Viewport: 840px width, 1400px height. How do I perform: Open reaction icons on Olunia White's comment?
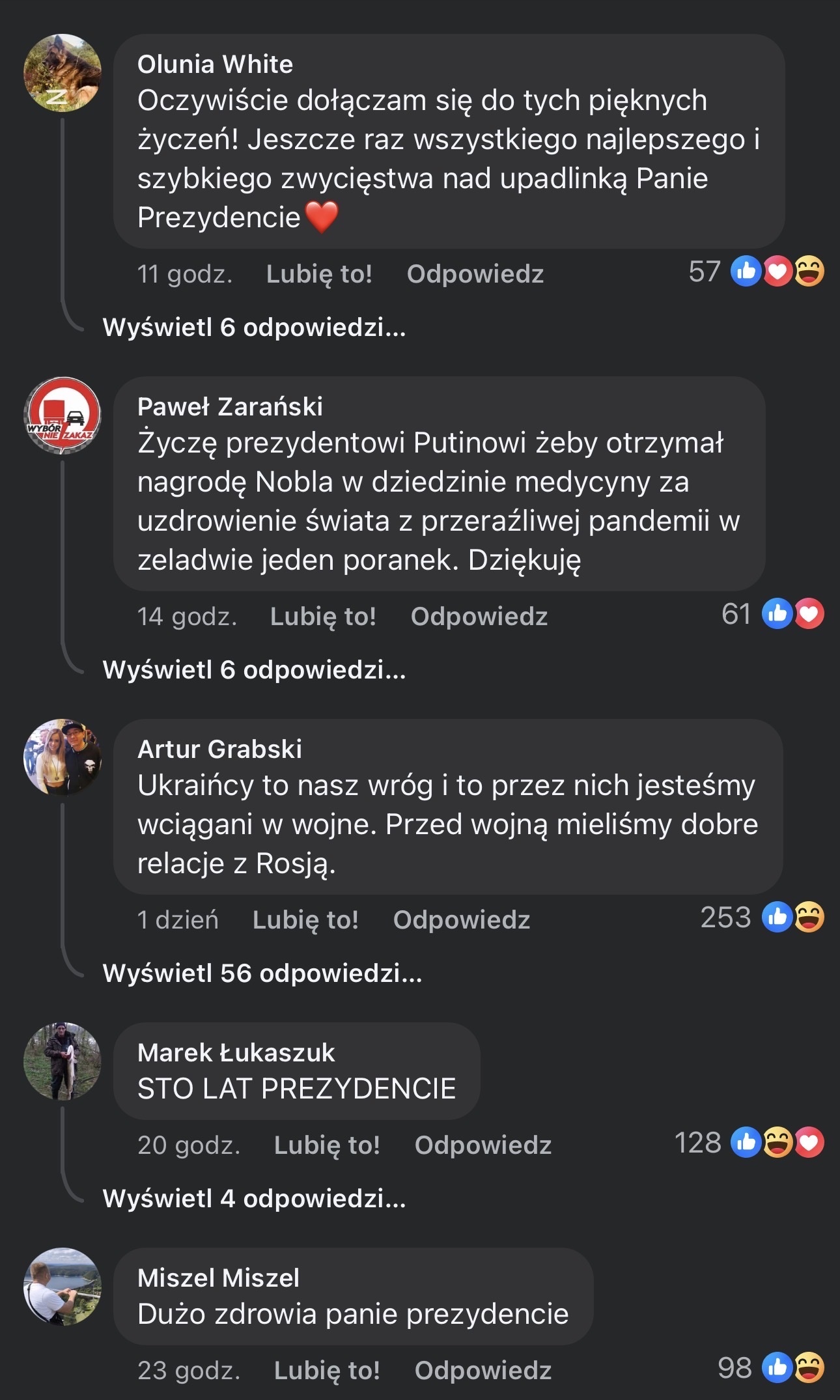pyautogui.click(x=777, y=272)
